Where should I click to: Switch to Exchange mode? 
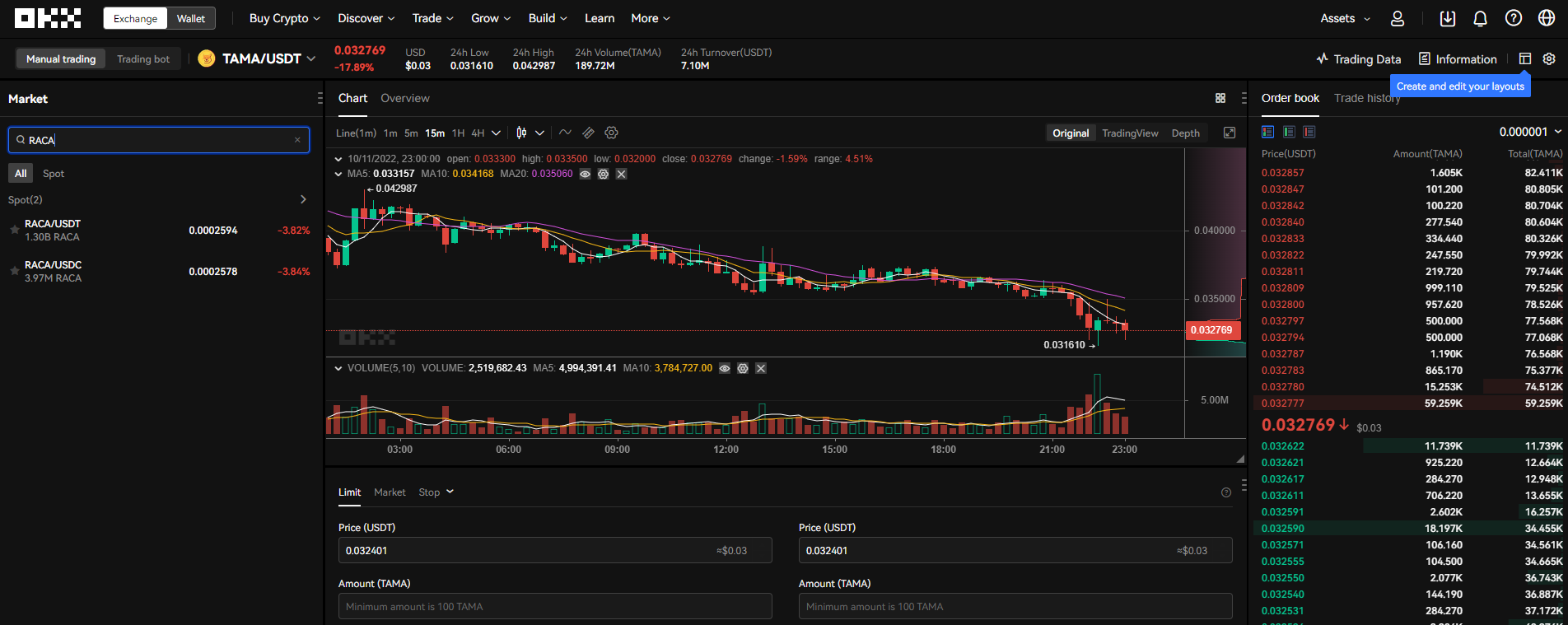[x=135, y=18]
